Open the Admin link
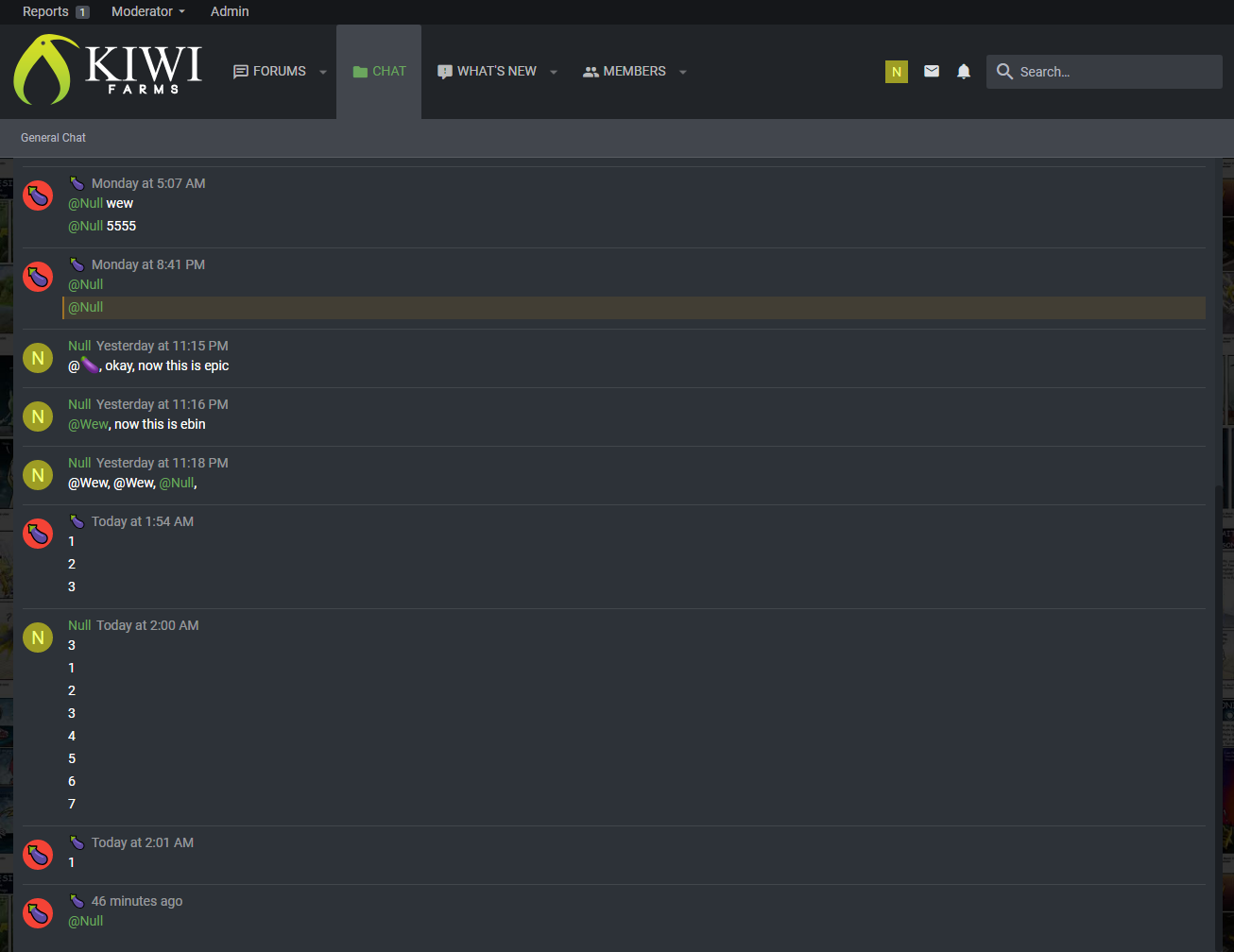Screen dimensions: 1234x952 pos(230,11)
